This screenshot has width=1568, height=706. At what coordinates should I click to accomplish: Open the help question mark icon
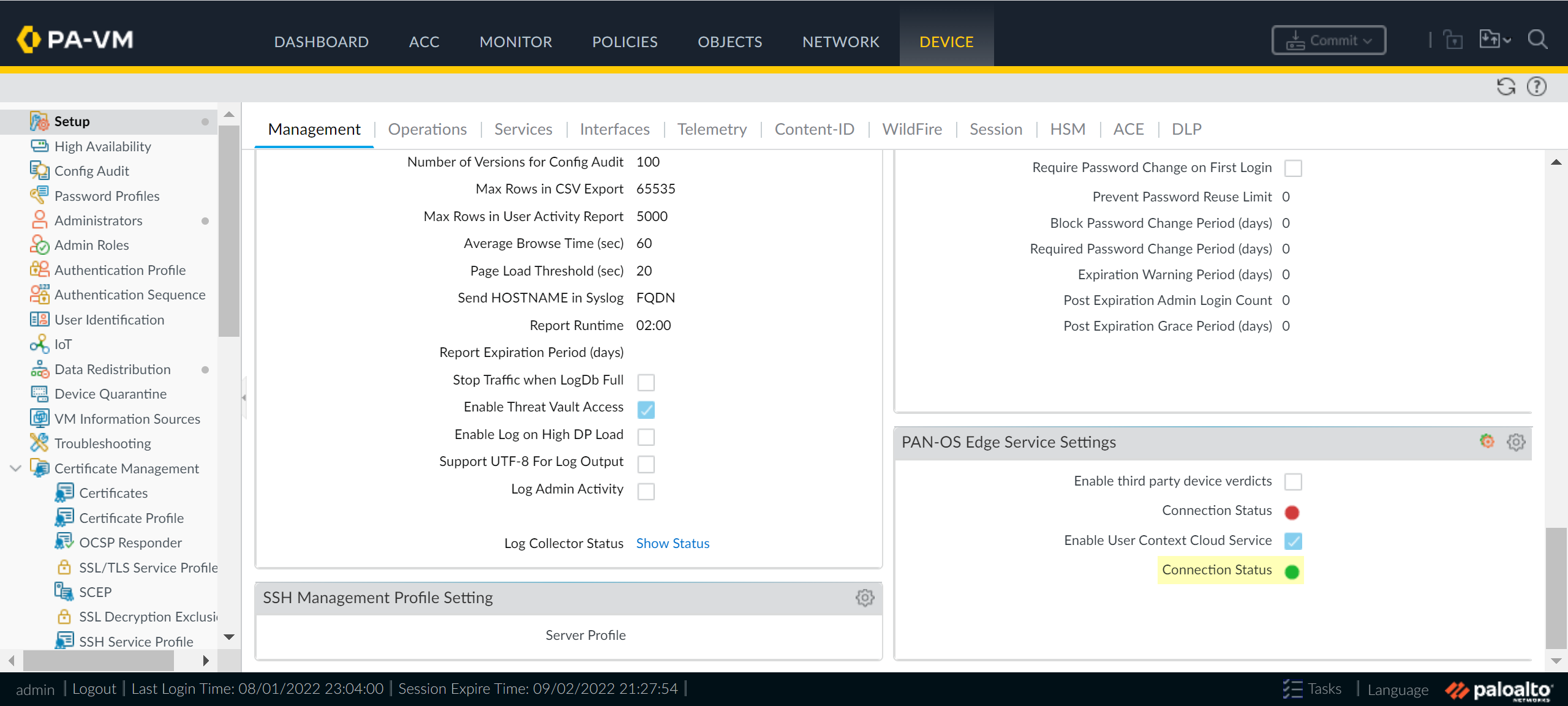pyautogui.click(x=1537, y=87)
